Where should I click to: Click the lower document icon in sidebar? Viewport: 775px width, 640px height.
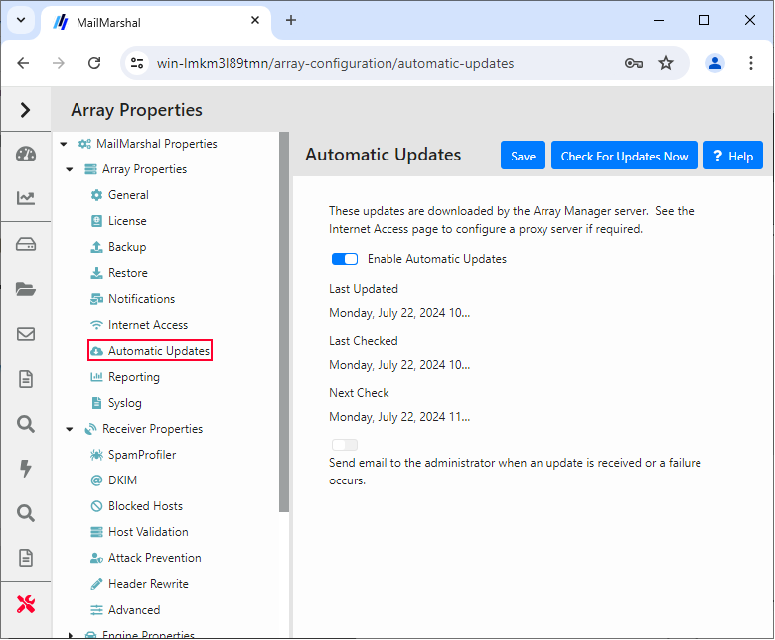(x=26, y=558)
